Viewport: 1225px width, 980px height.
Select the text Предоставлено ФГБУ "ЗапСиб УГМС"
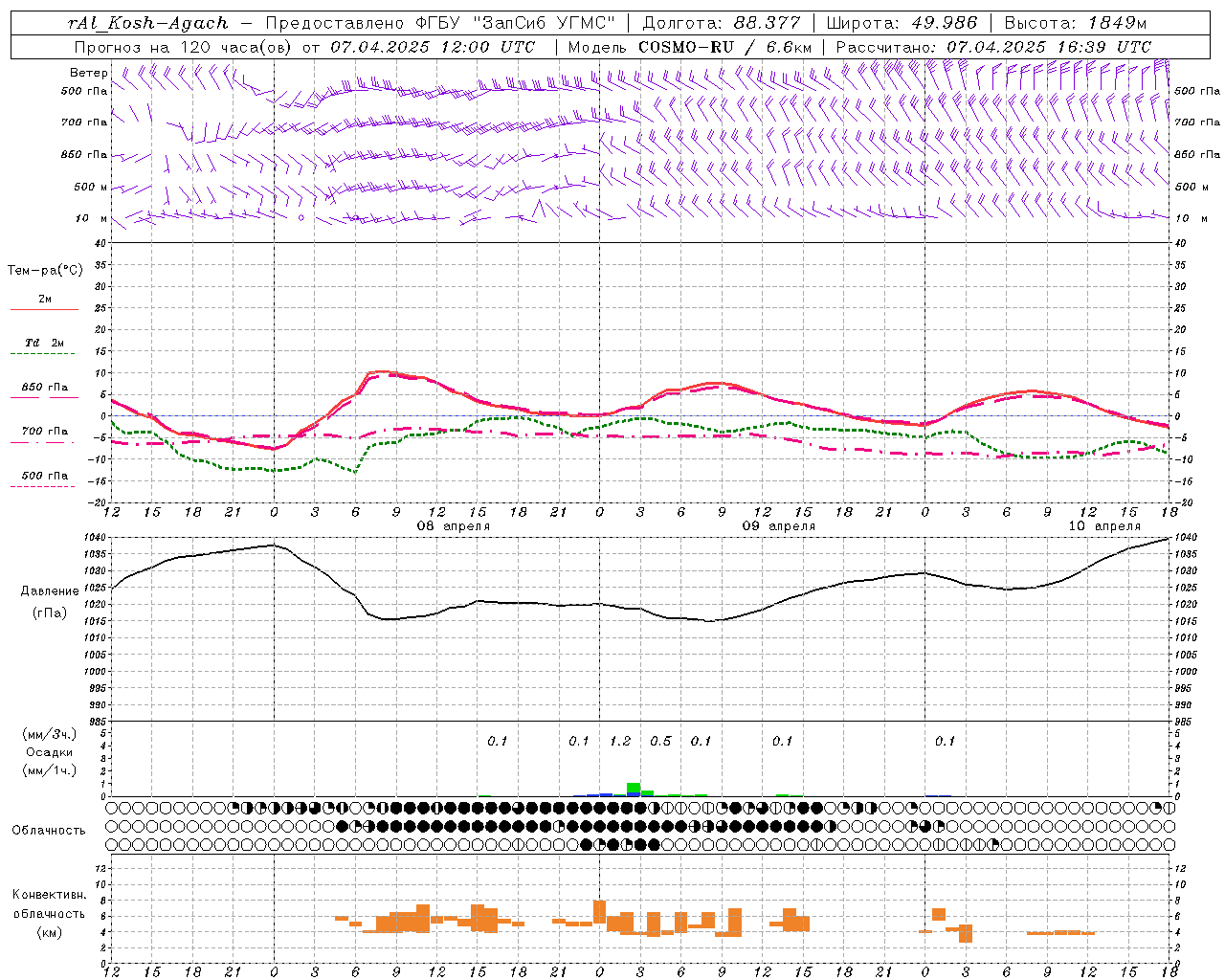[x=440, y=23]
